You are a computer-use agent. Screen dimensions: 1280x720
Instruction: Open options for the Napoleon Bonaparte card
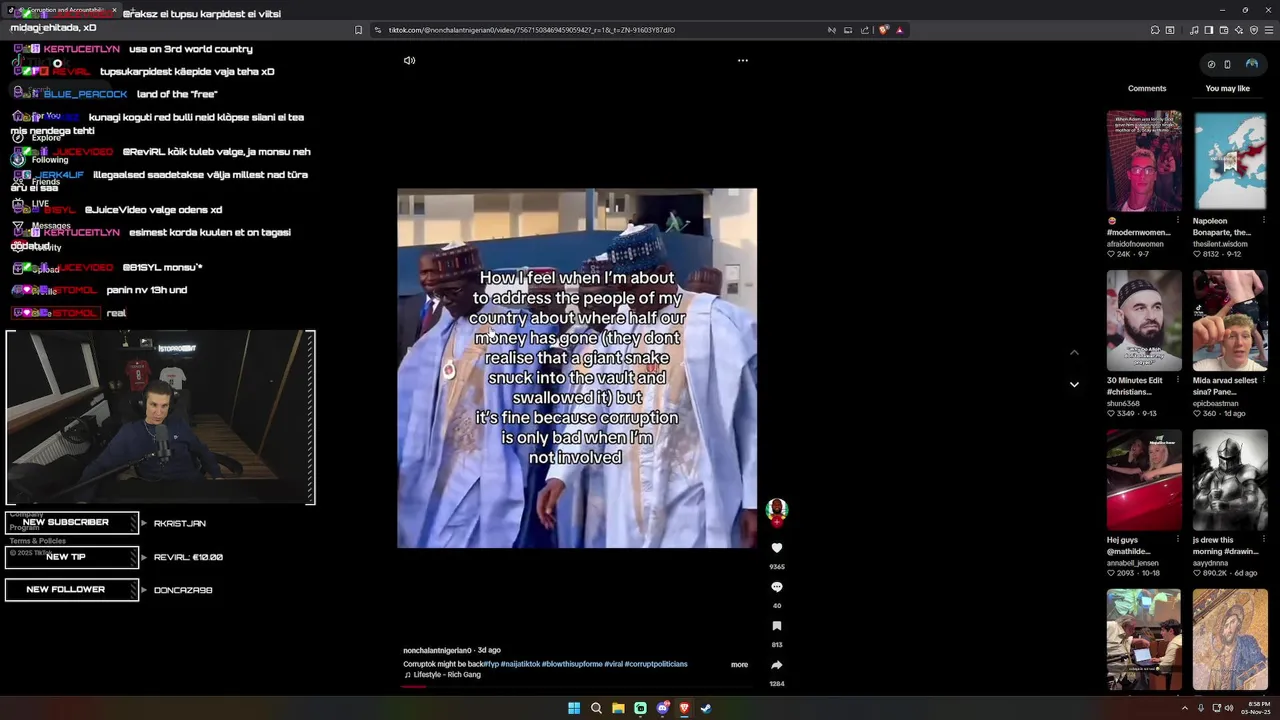point(1263,221)
